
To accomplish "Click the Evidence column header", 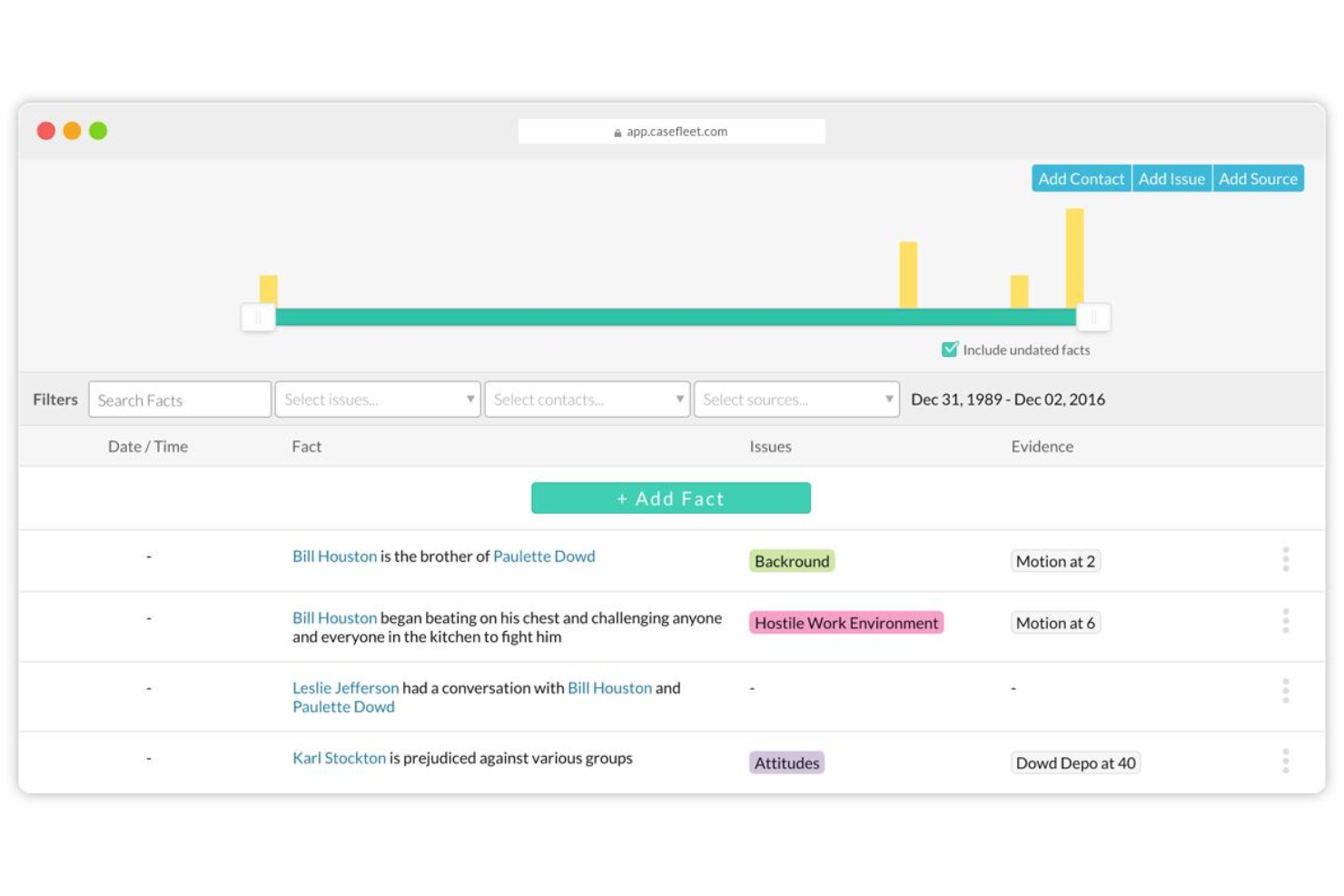I will tap(1043, 446).
